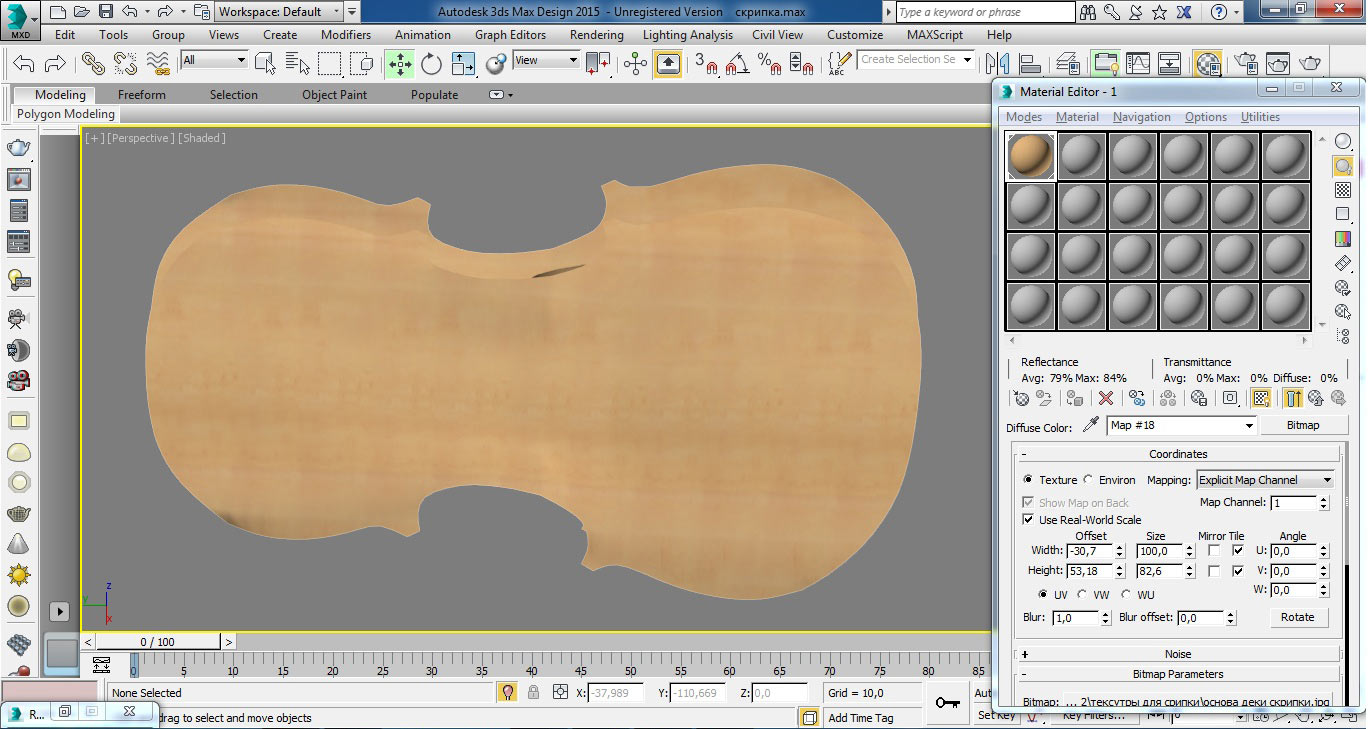The width and height of the screenshot is (1368, 729).
Task: Open the Modifiers menu
Action: [346, 35]
